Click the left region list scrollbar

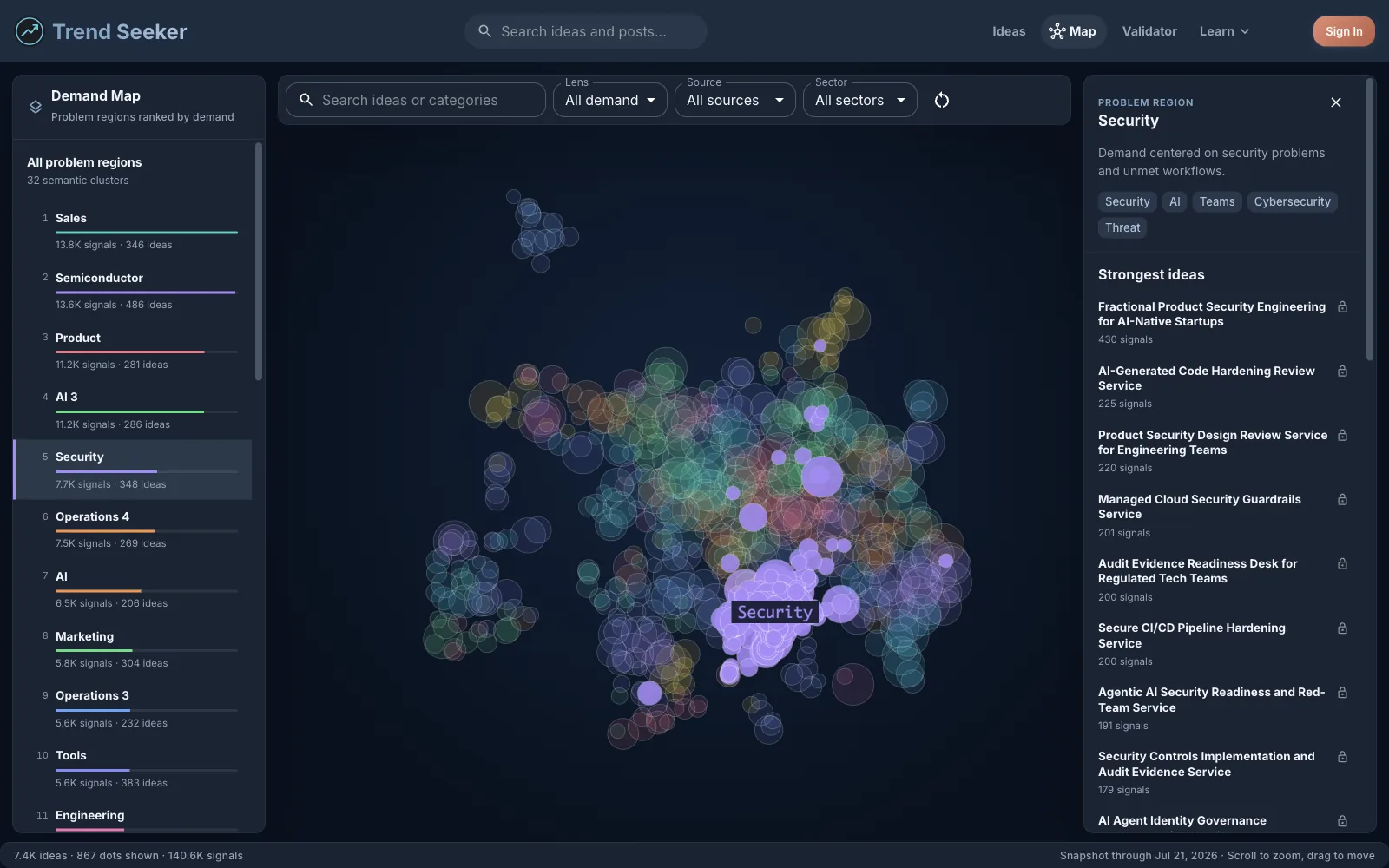pos(259,261)
